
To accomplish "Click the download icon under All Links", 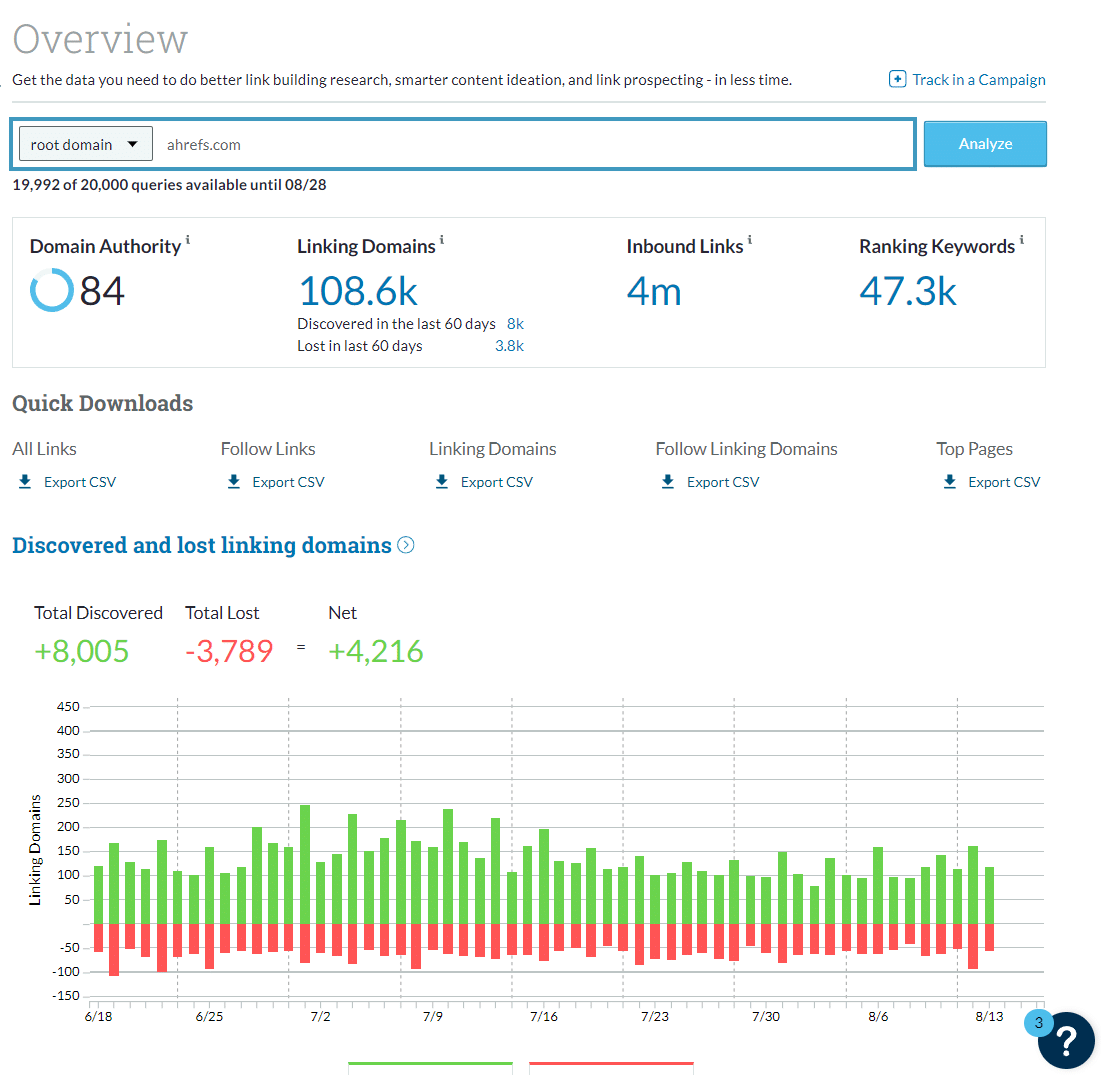I will coord(25,482).
